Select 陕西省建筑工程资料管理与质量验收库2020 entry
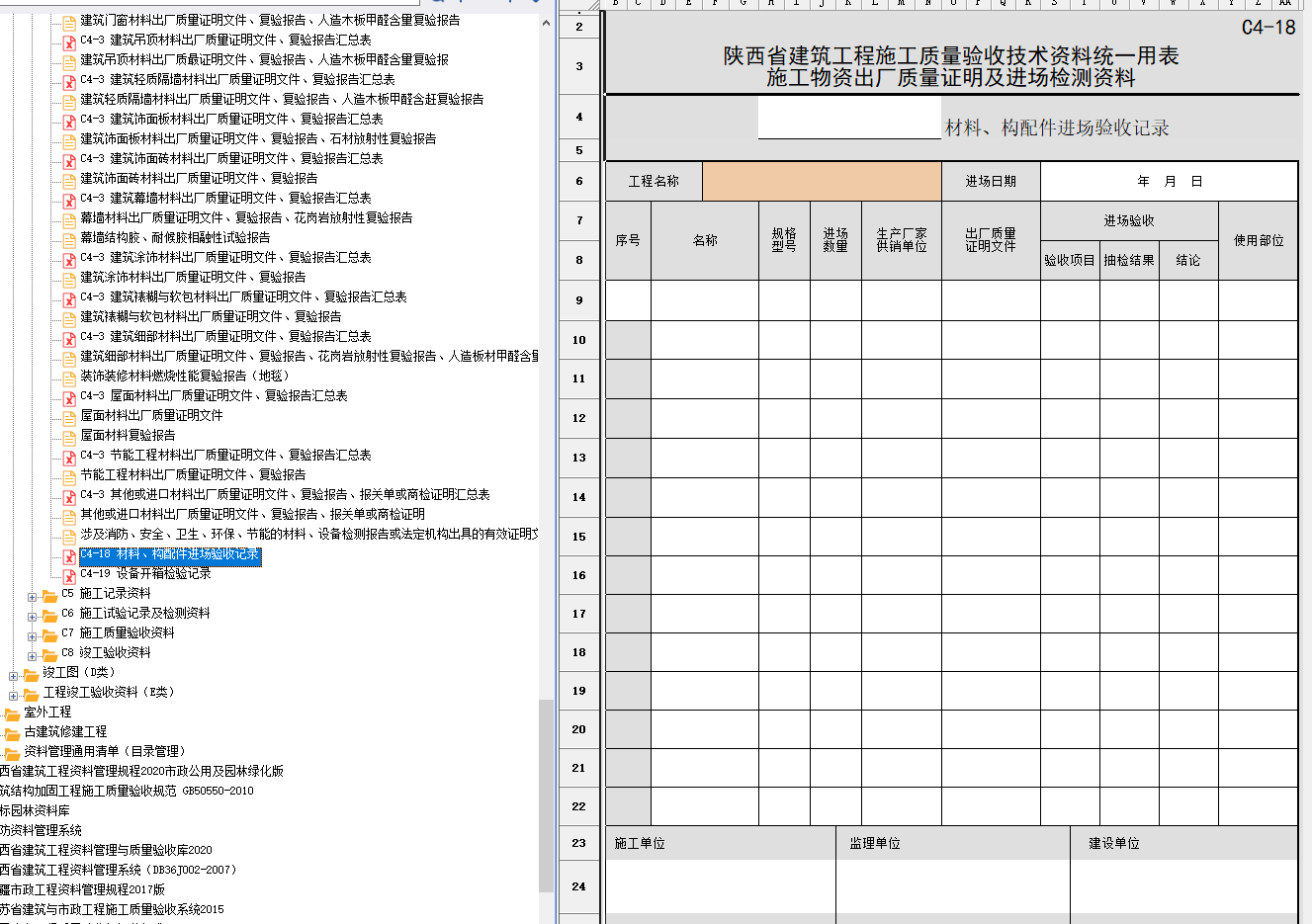1312x924 pixels. click(x=106, y=850)
